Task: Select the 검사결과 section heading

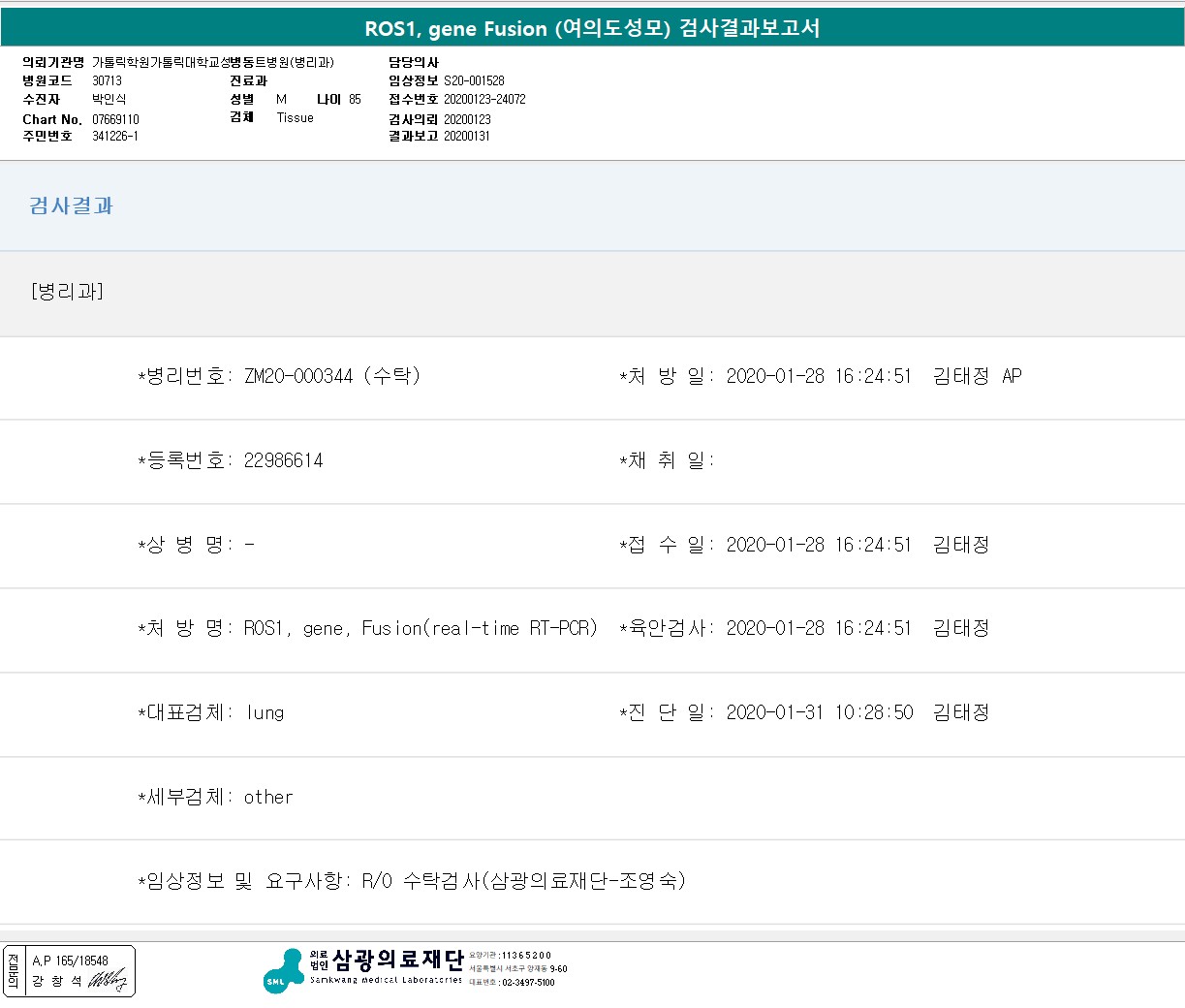Action: pos(71,205)
